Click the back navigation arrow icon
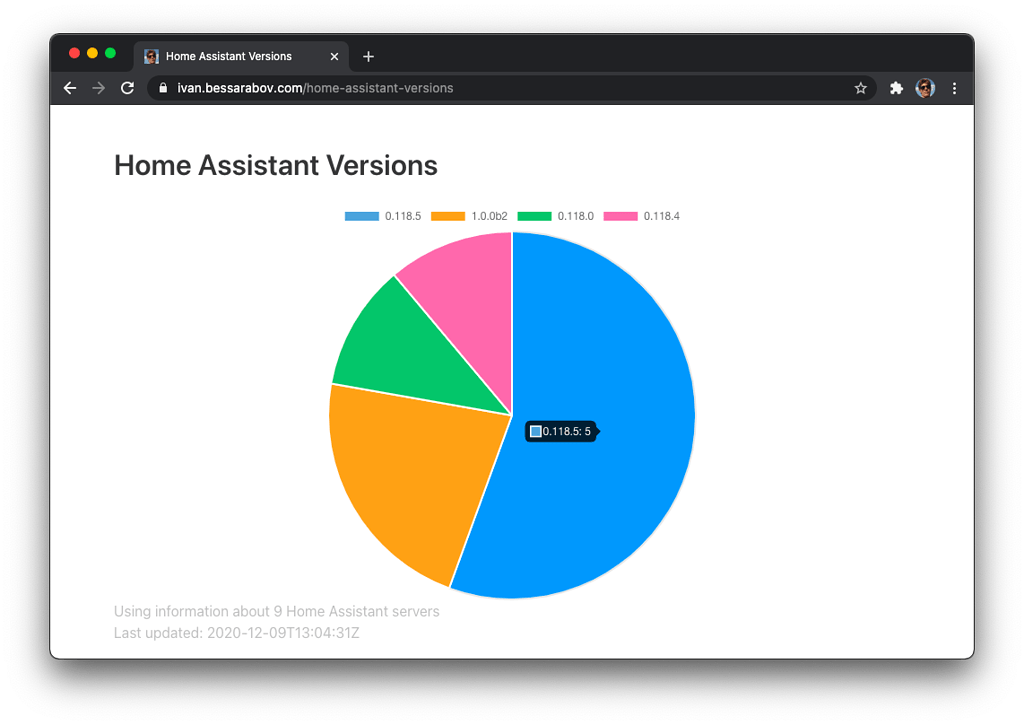Image resolution: width=1024 pixels, height=724 pixels. [69, 88]
